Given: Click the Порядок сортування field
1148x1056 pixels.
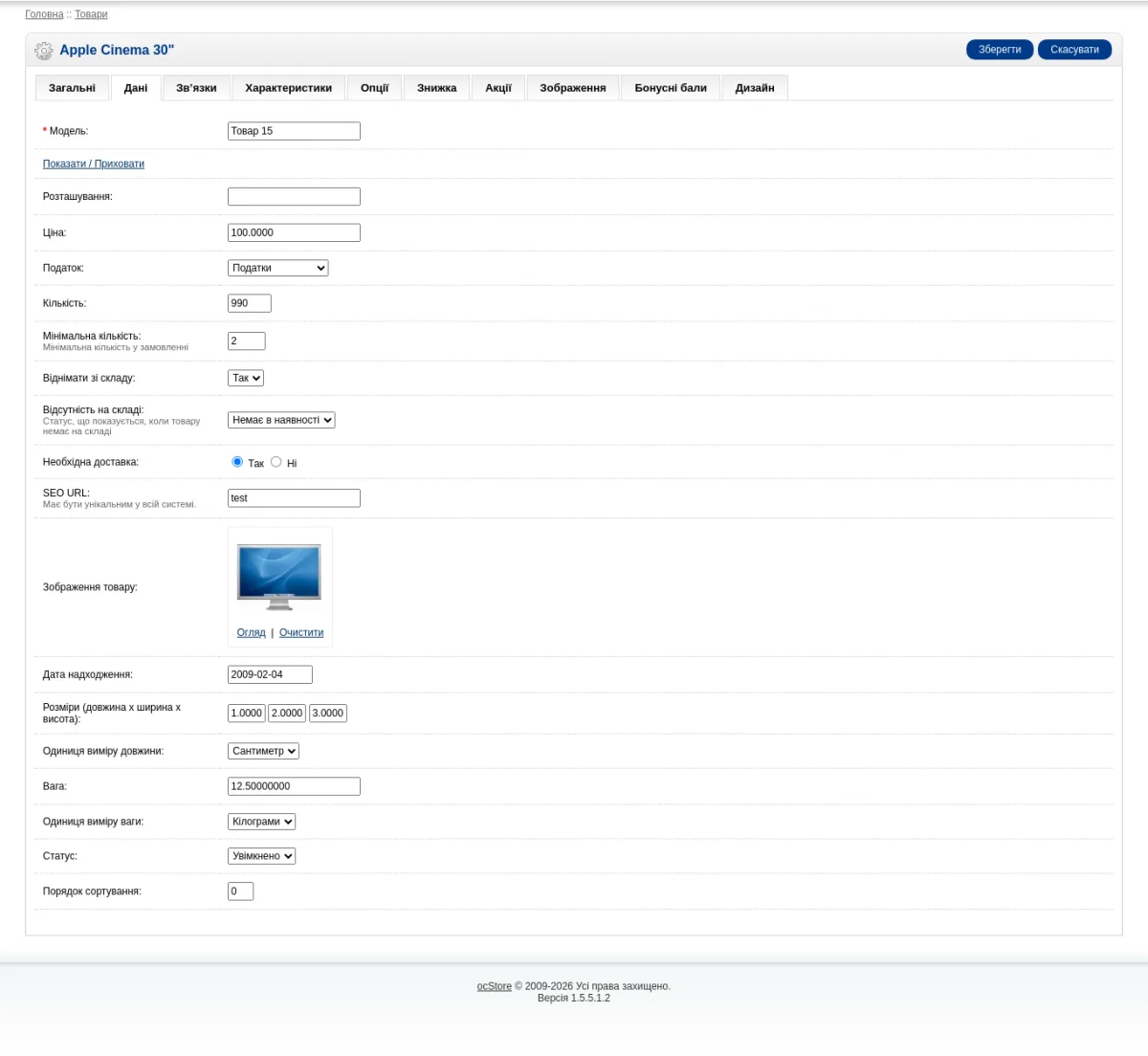Looking at the screenshot, I should pyautogui.click(x=240, y=891).
